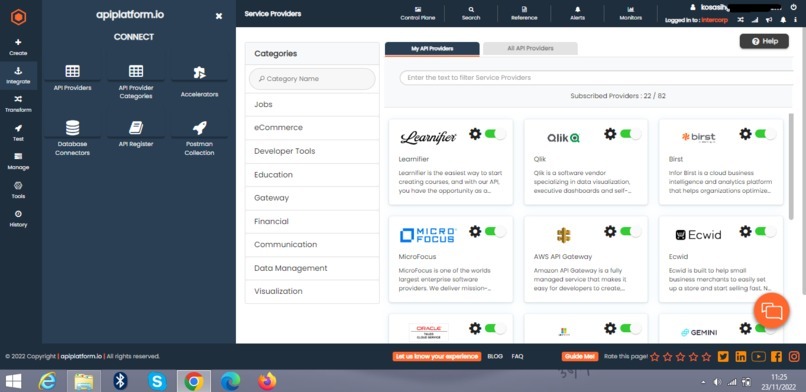The width and height of the screenshot is (806, 392).
Task: Click Let us know your experience
Action: tap(437, 356)
